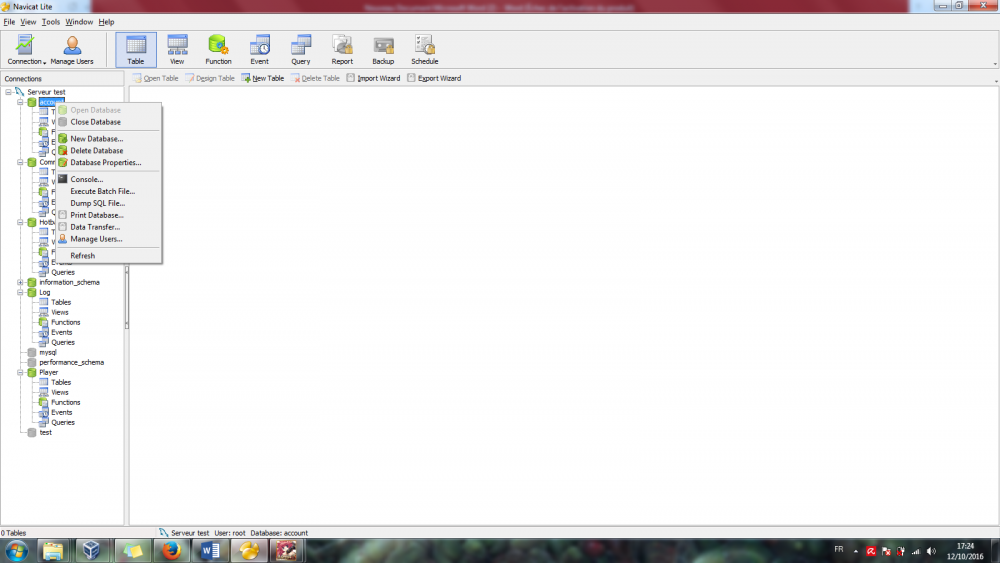Collapse the Log database node
This screenshot has width=1000, height=563.
tap(20, 293)
